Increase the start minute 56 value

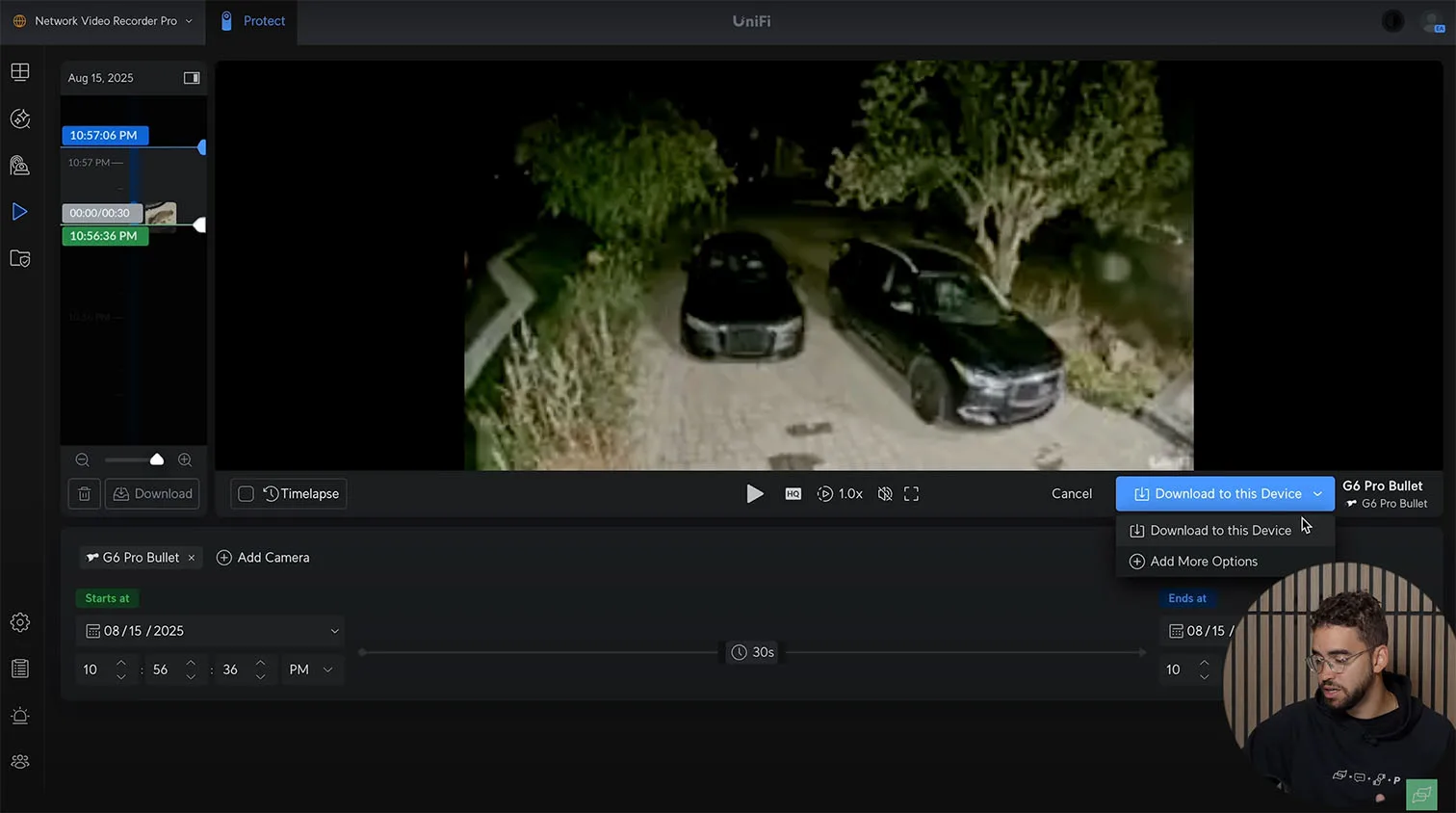pos(191,663)
